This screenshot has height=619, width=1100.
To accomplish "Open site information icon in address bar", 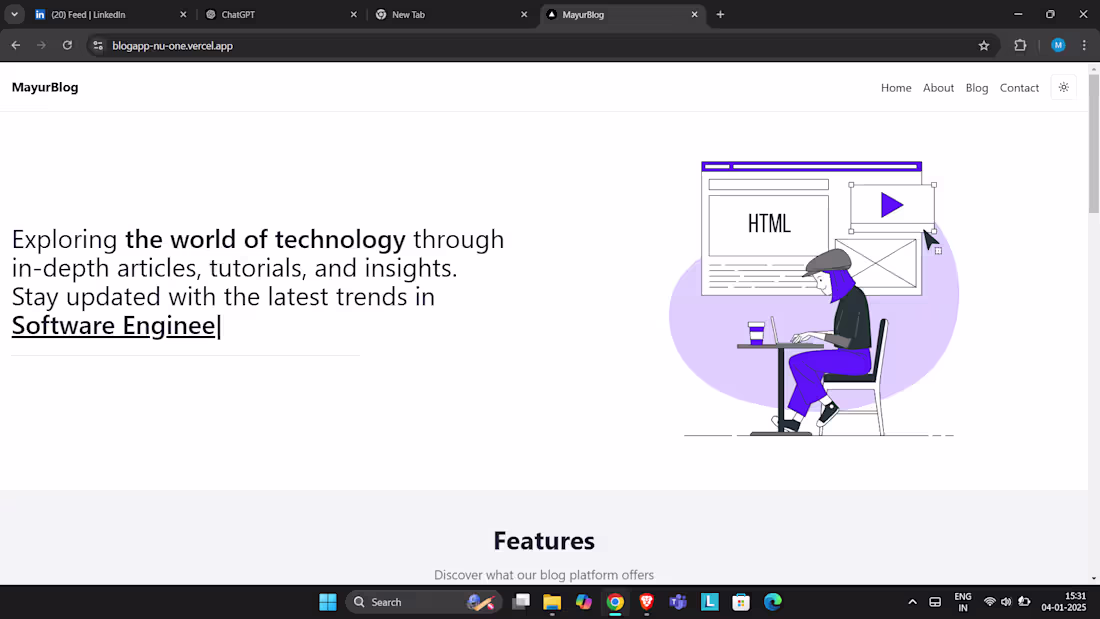I will click(97, 45).
